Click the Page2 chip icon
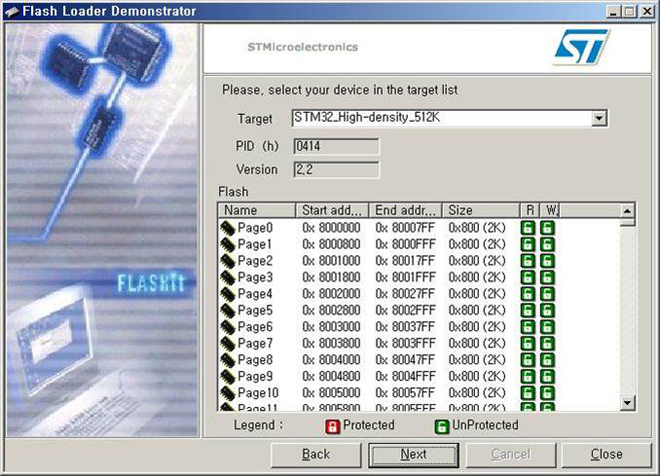Viewport: 660px width, 476px height. [228, 261]
